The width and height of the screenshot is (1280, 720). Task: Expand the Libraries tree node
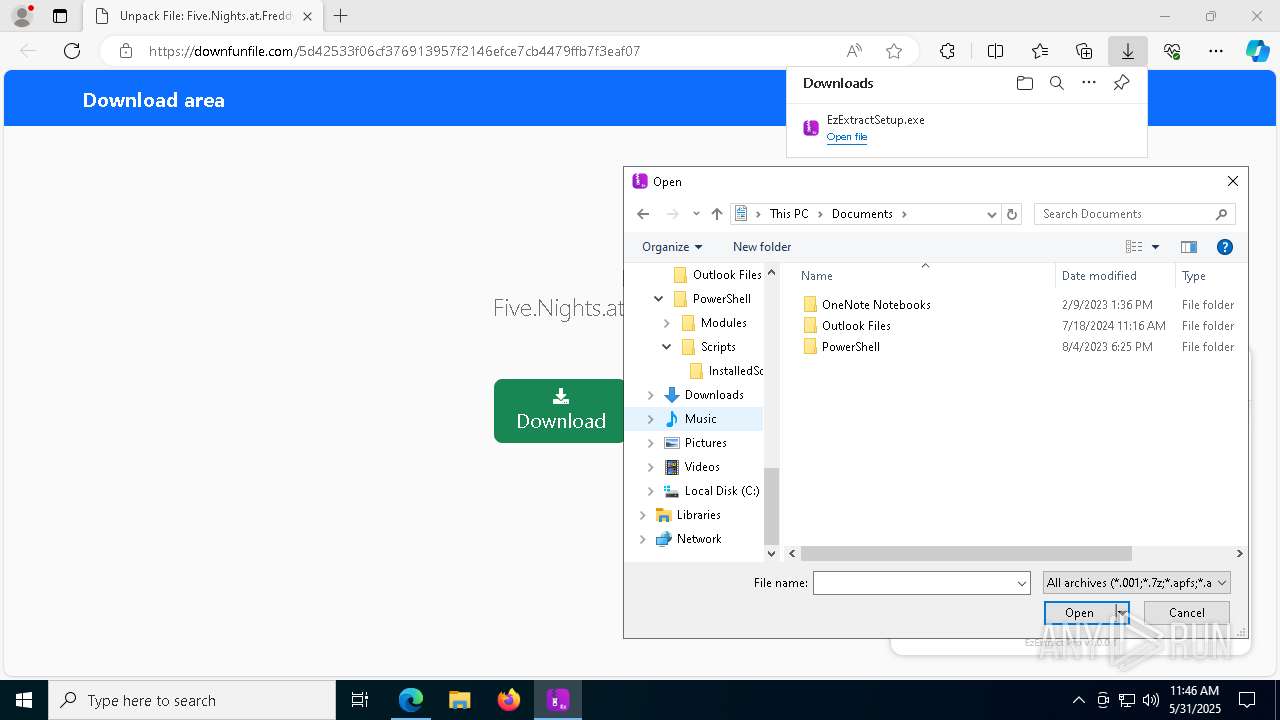tap(643, 515)
